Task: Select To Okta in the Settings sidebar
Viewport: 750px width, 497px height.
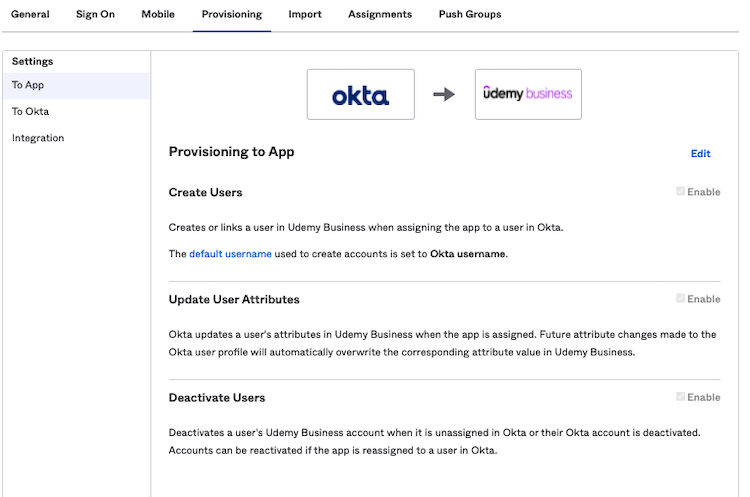Action: pos(31,112)
